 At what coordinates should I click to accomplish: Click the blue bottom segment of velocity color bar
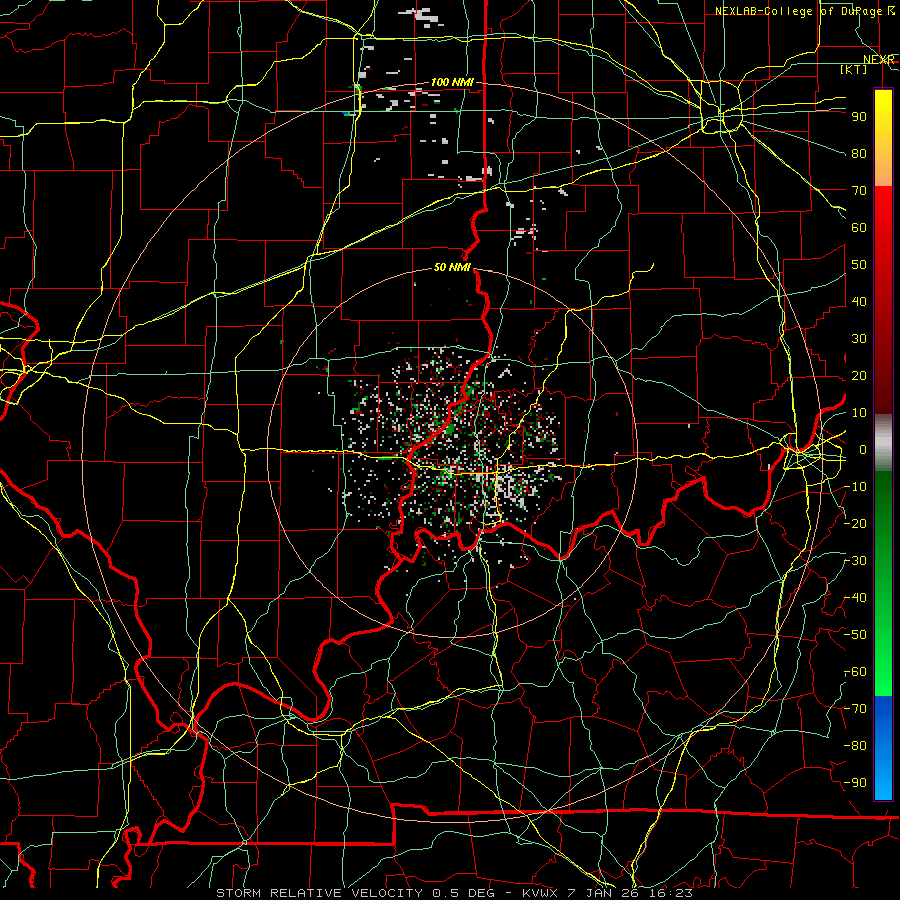coord(883,747)
